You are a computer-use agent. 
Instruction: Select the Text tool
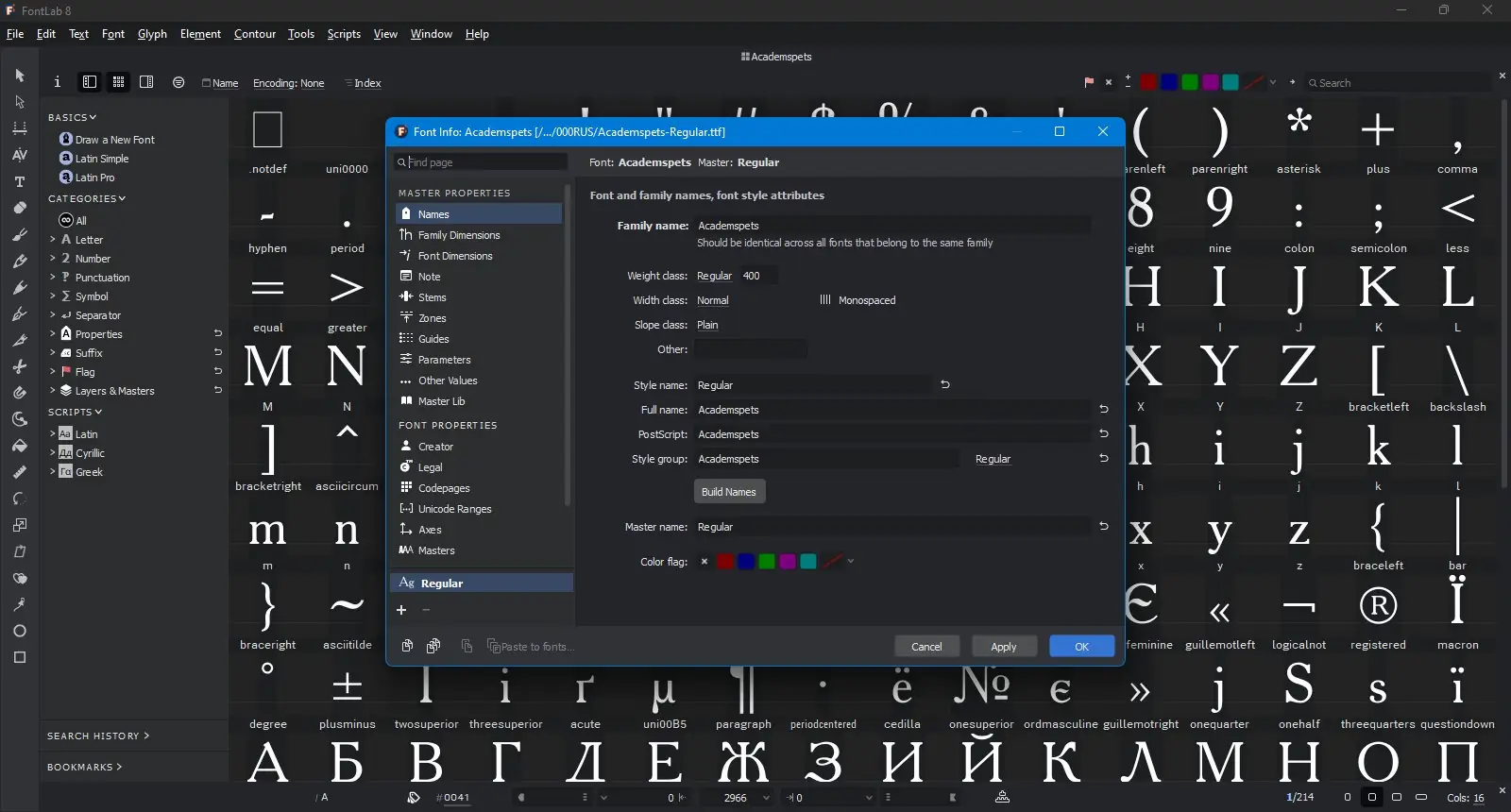[x=20, y=181]
